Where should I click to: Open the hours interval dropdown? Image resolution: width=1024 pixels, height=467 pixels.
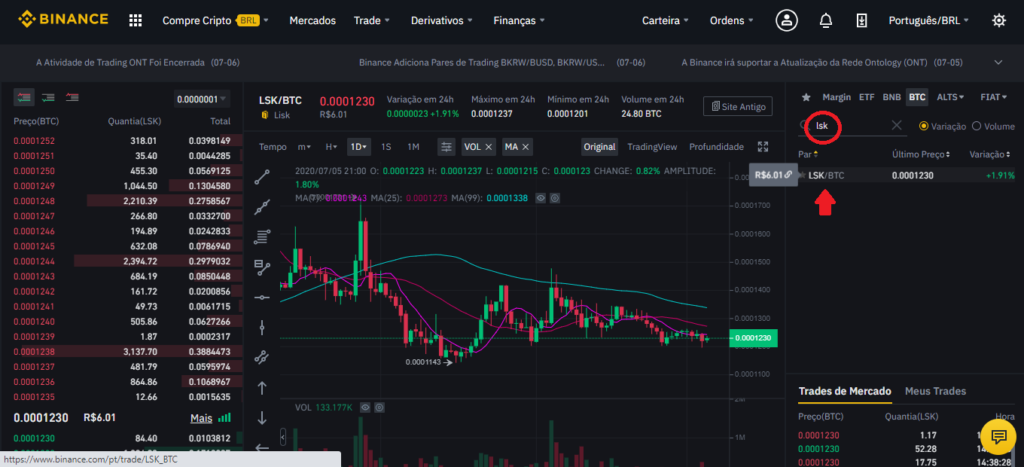point(331,146)
